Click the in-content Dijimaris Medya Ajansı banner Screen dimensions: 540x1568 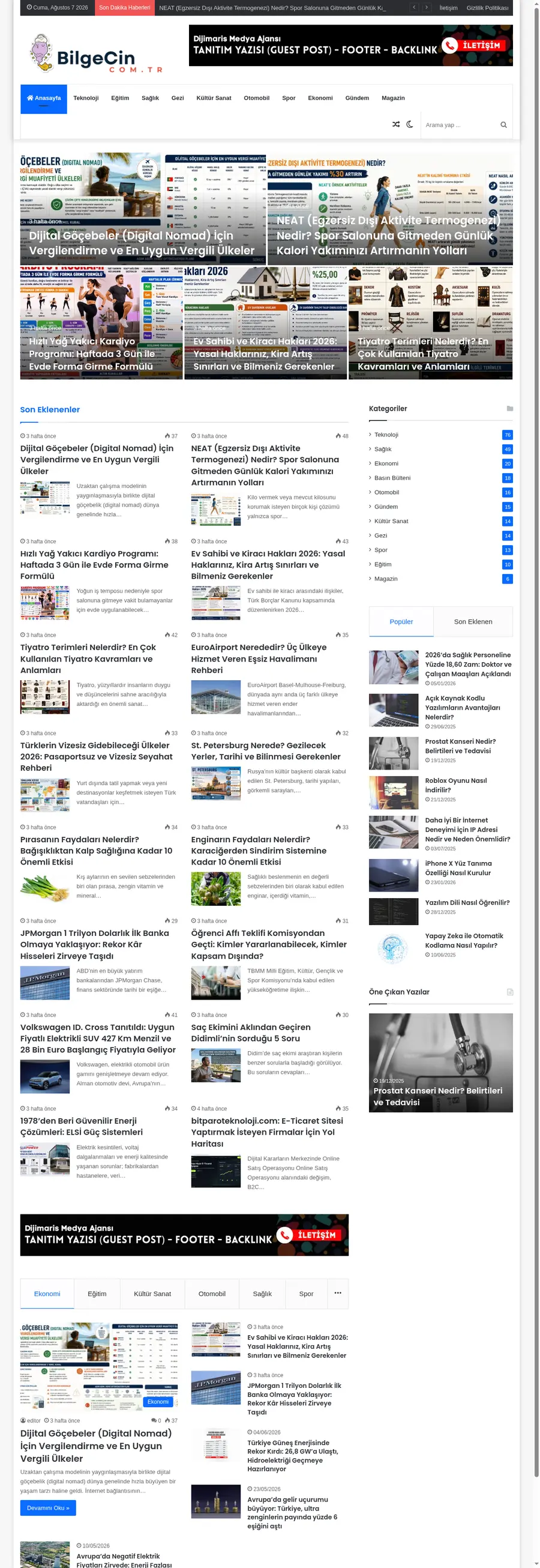point(184,1235)
